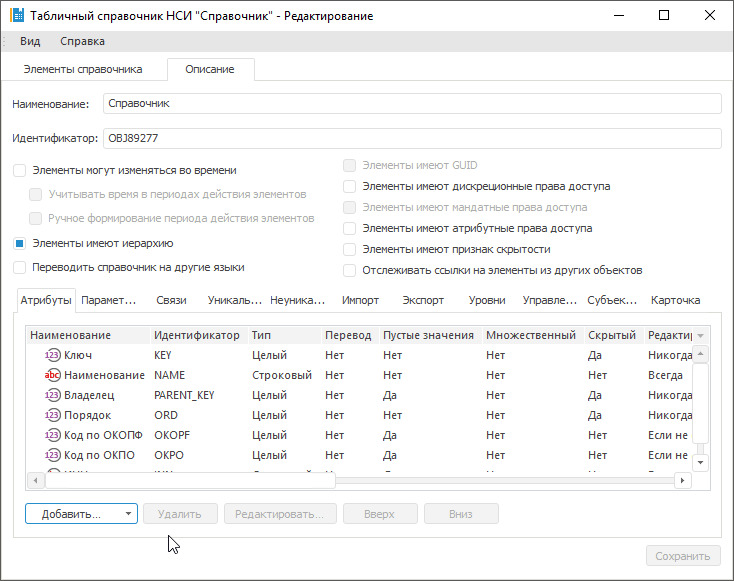
Task: Click the down arrow of the vertical table scrollbar
Action: click(700, 462)
